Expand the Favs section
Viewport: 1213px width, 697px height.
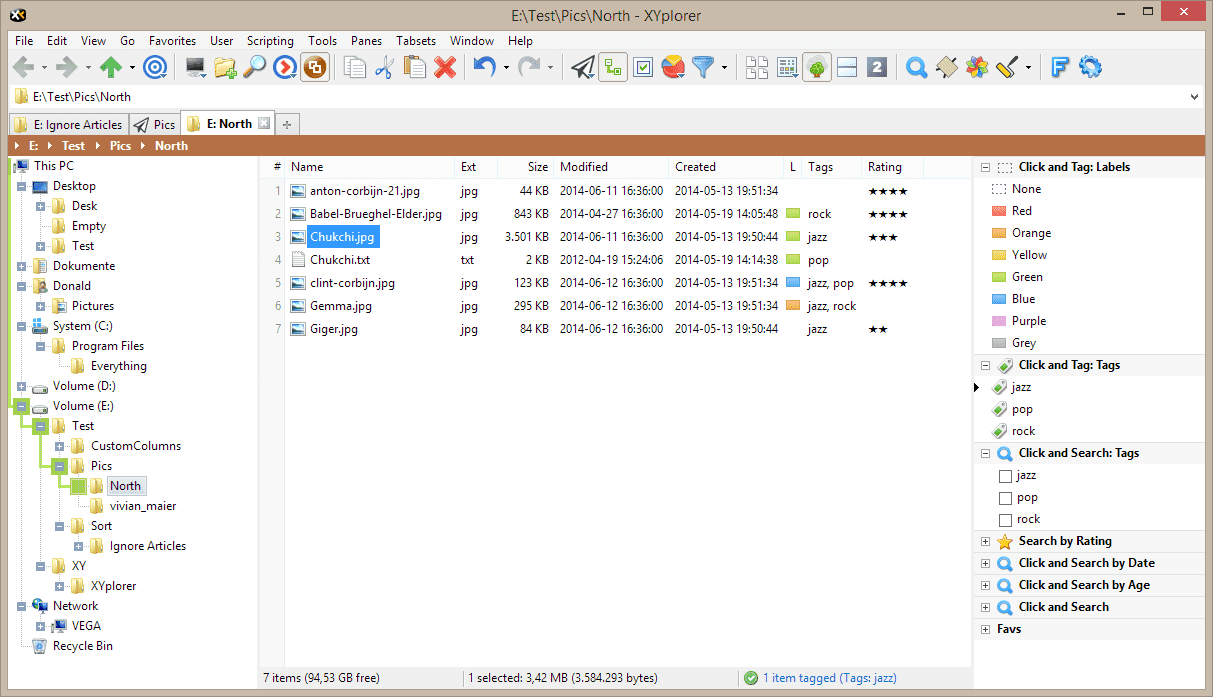985,629
